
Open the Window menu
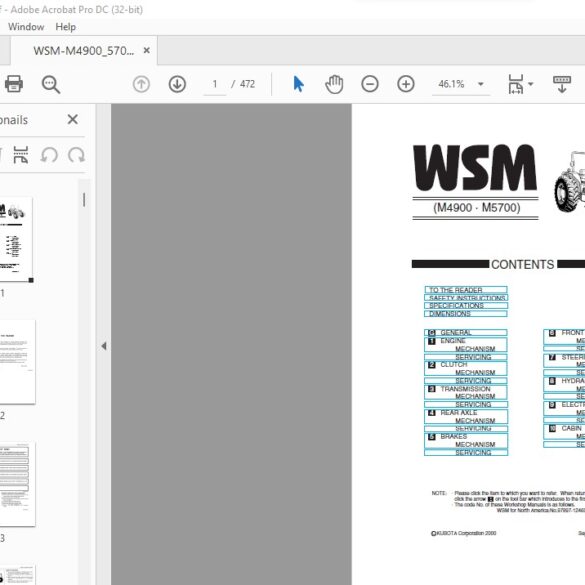tap(26, 27)
